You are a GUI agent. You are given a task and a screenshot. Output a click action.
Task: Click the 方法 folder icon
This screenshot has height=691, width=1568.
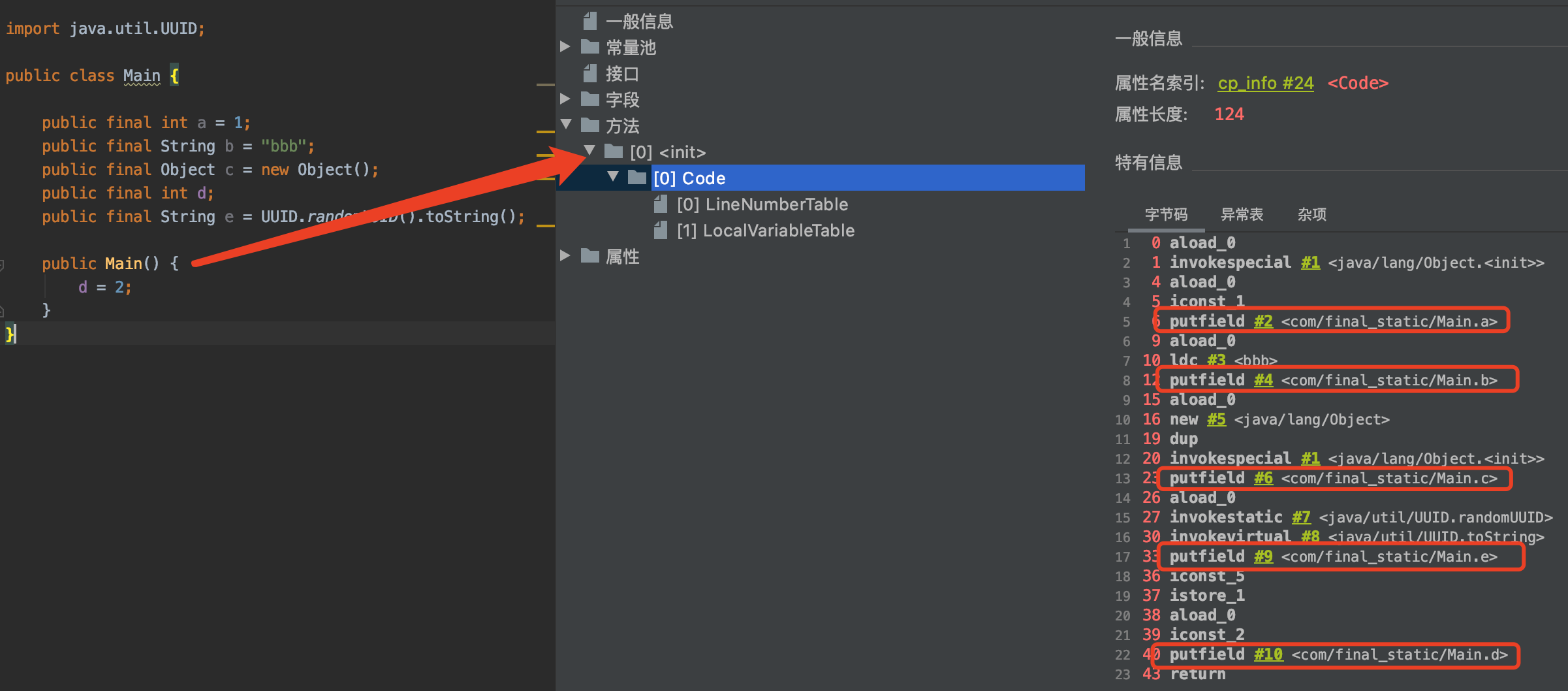pos(589,125)
